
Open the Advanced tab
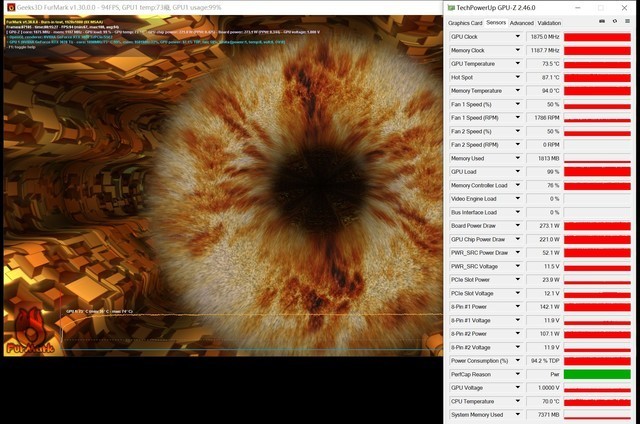[522, 23]
